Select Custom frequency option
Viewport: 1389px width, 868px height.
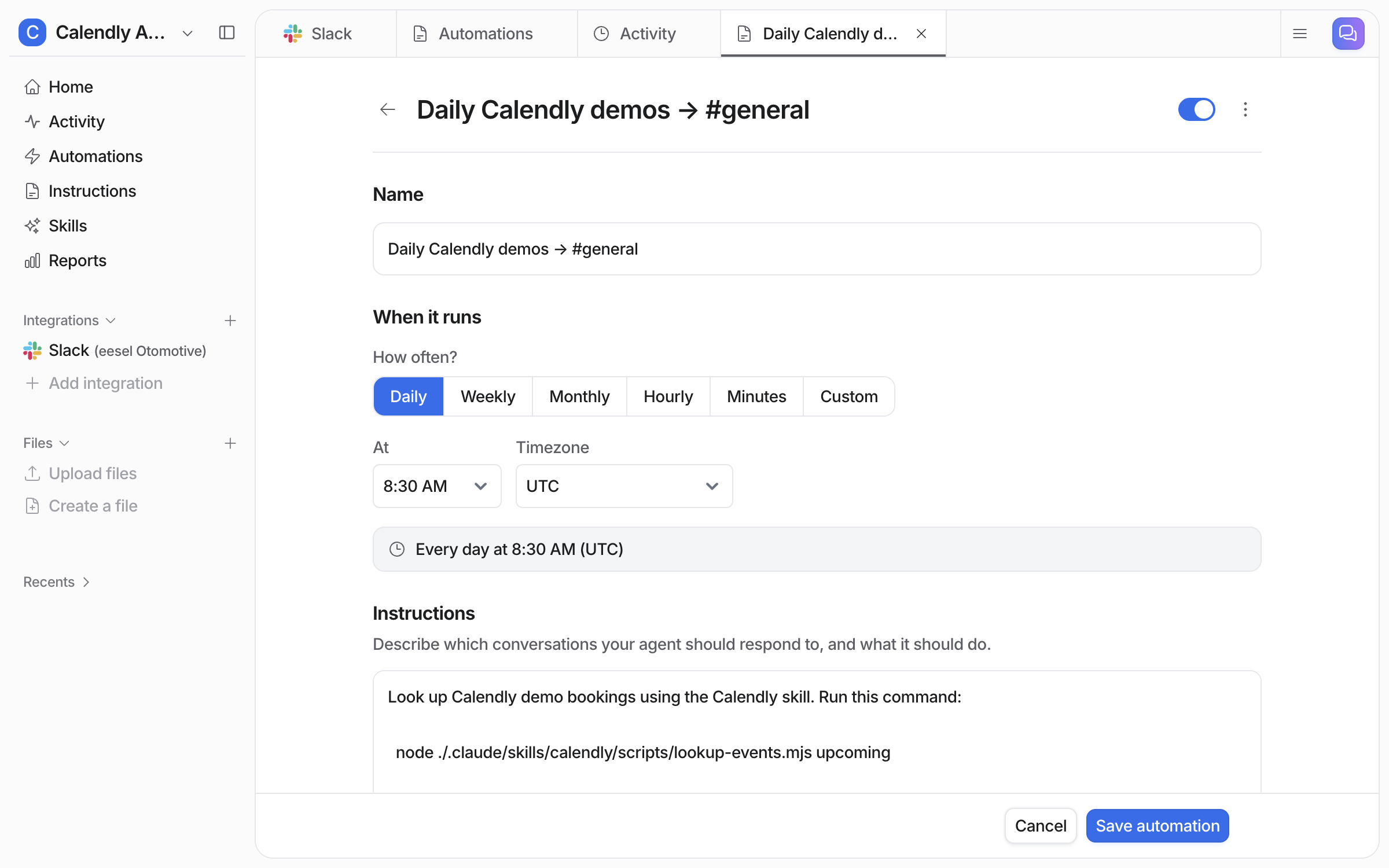click(849, 396)
